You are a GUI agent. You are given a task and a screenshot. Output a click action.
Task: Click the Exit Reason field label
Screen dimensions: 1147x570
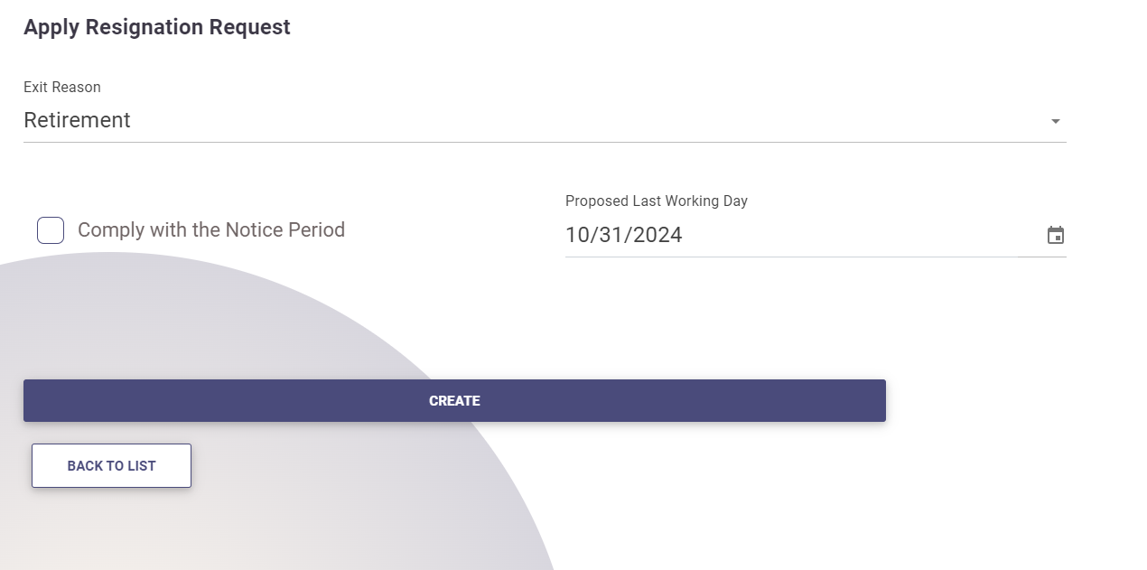(62, 87)
